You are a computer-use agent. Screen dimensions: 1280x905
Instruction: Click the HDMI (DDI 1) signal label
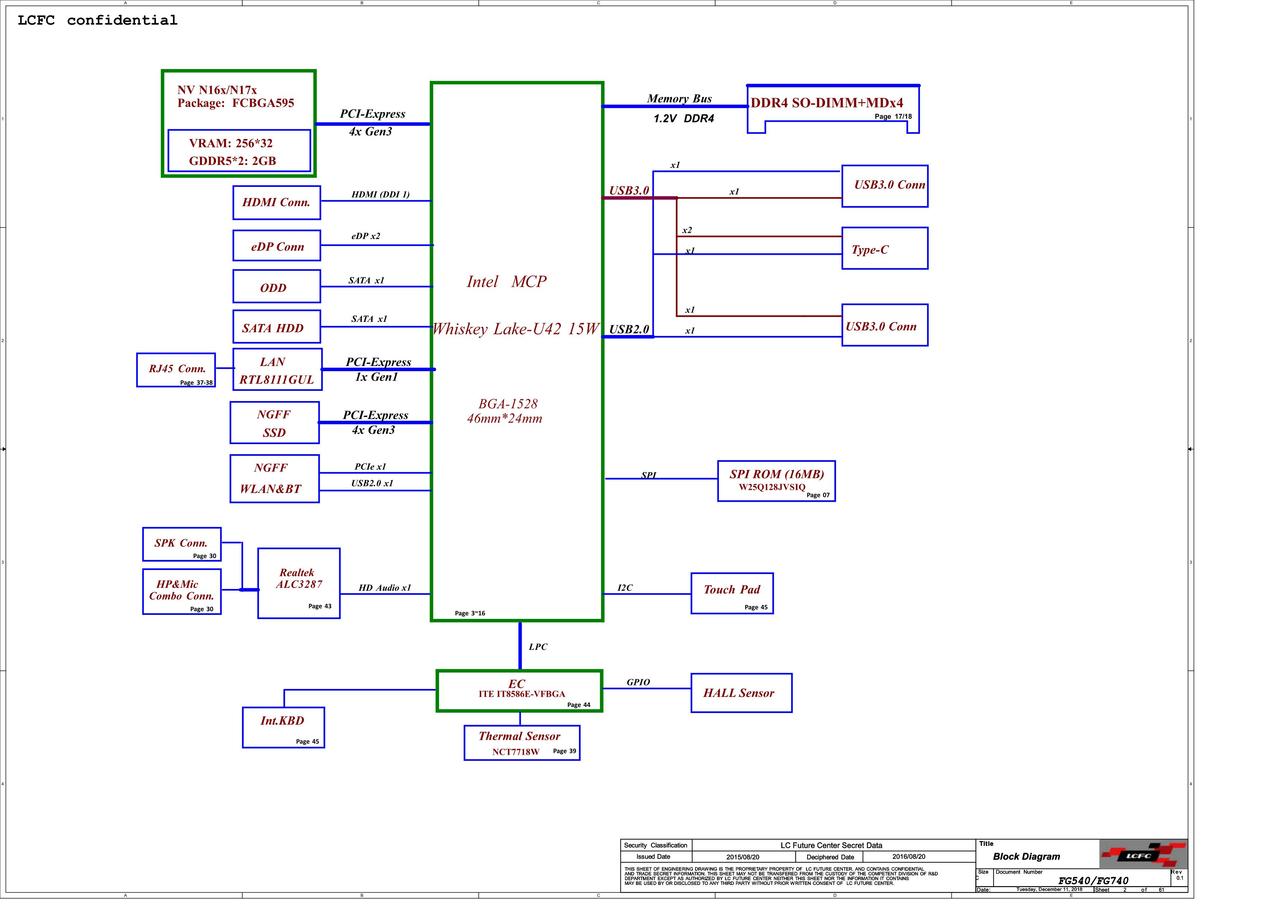point(380,194)
